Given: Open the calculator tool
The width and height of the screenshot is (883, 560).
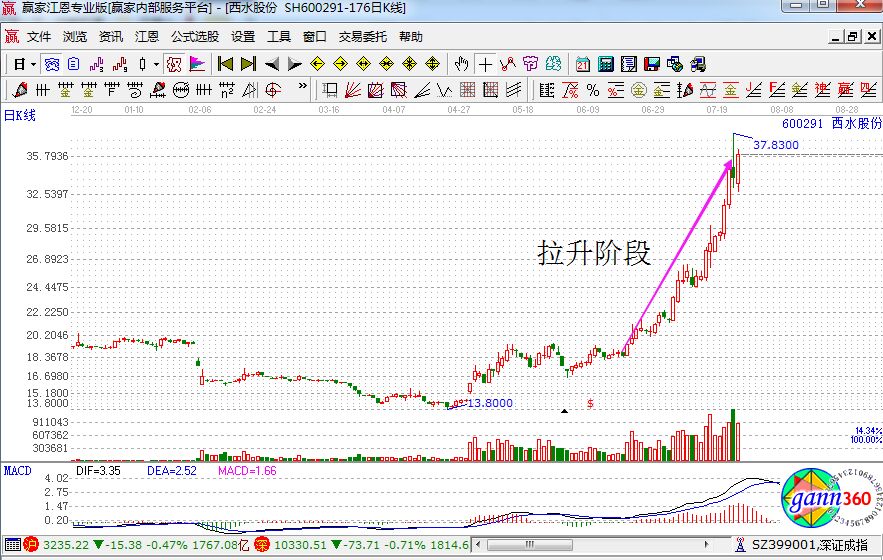Looking at the screenshot, I should point(605,64).
